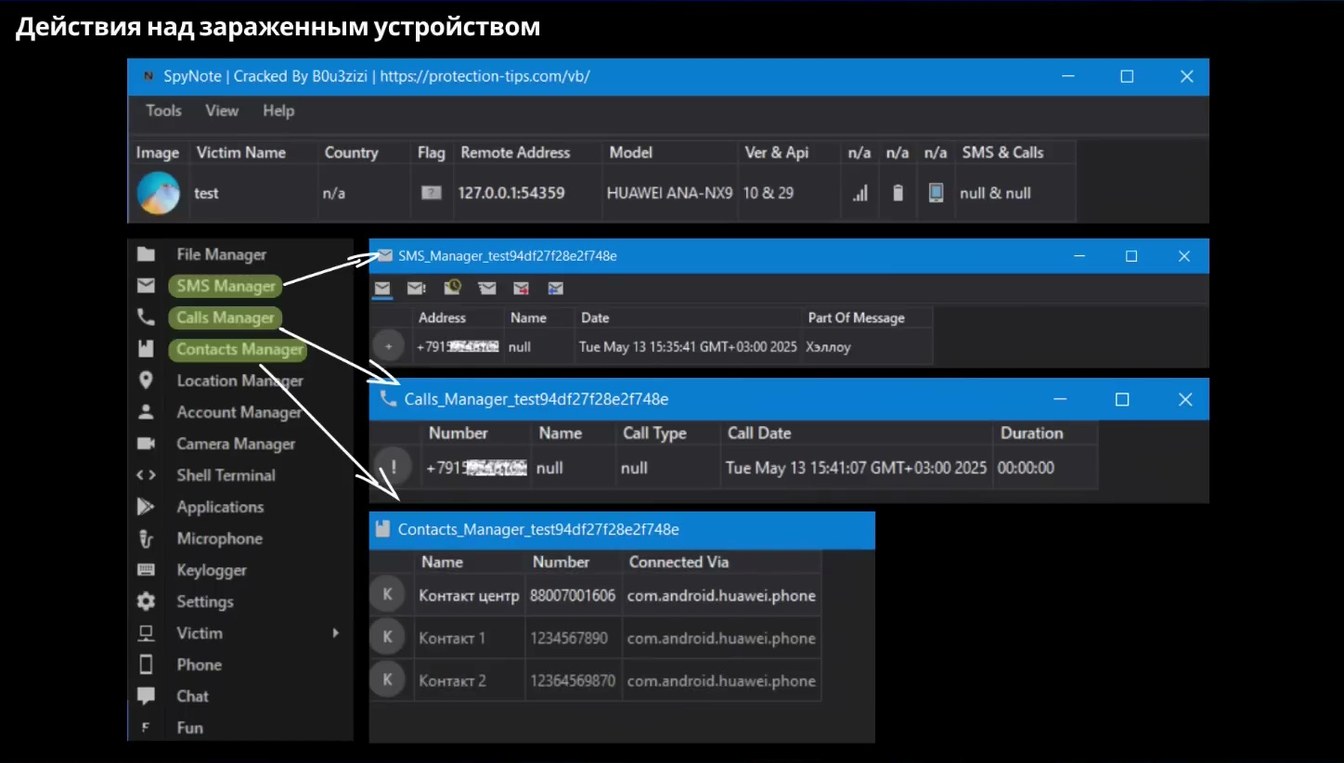
Task: Click the phone screen icon in victim row
Action: point(935,193)
